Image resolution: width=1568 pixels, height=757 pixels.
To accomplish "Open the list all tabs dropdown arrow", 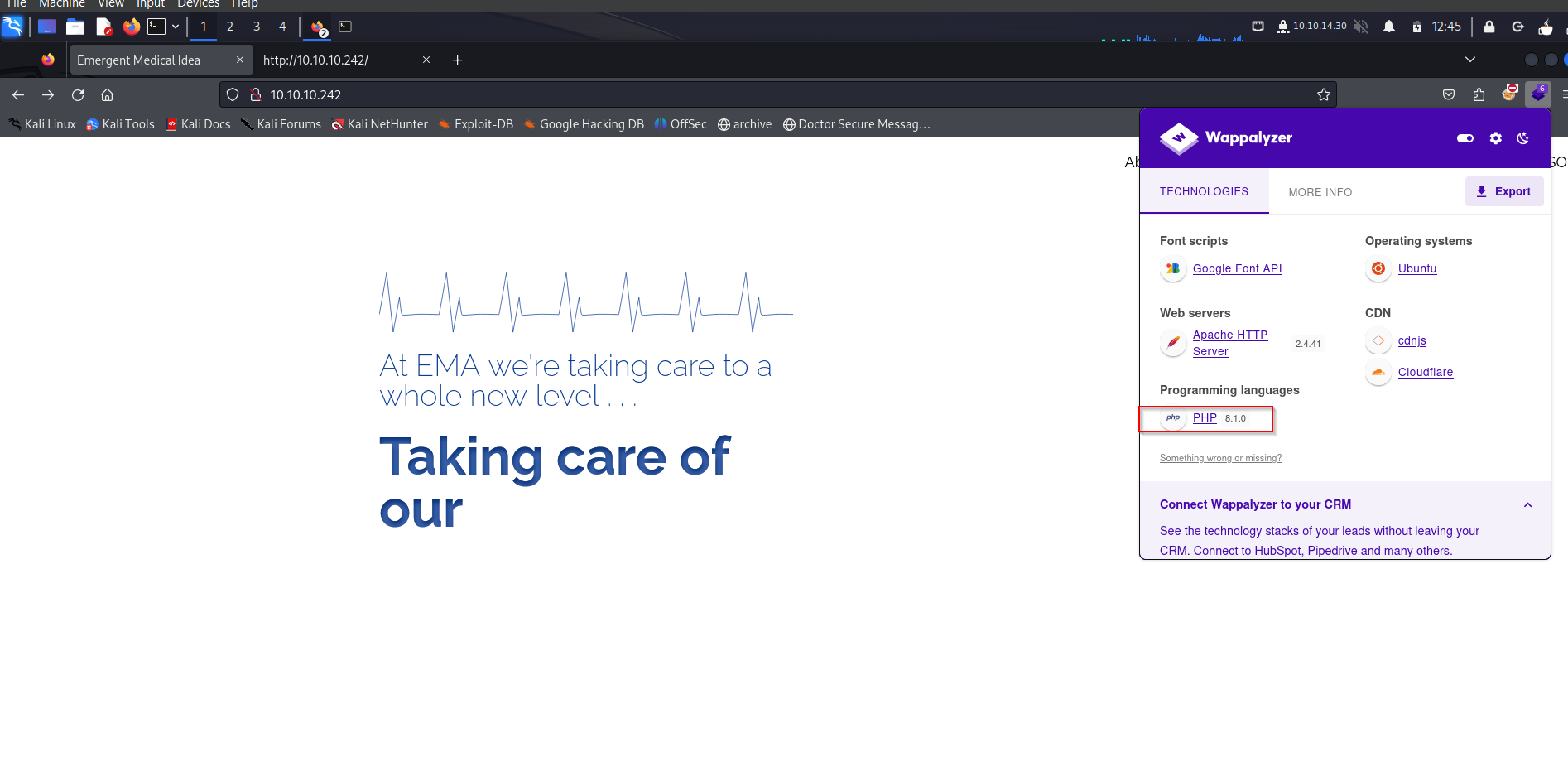I will click(x=1470, y=60).
